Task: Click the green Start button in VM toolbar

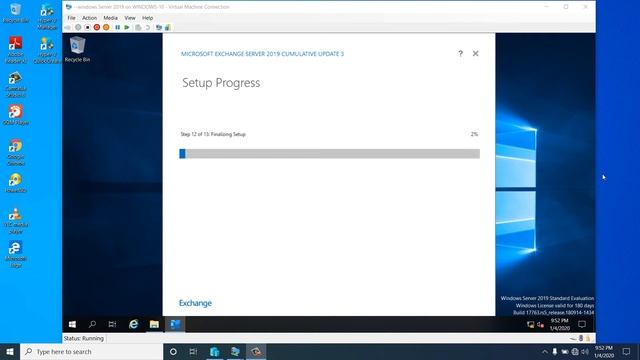Action: (127, 27)
